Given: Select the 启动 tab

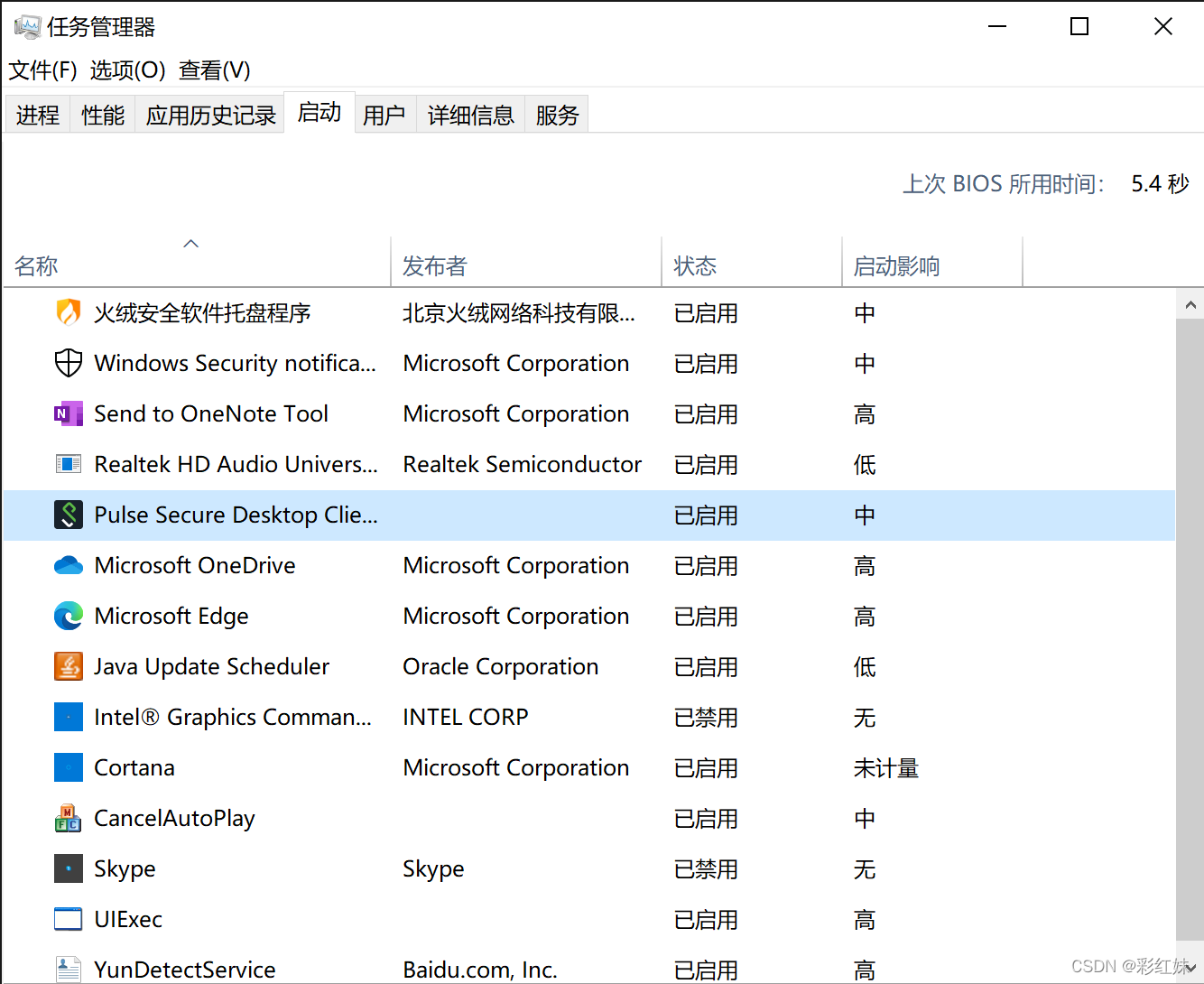Looking at the screenshot, I should pos(320,113).
